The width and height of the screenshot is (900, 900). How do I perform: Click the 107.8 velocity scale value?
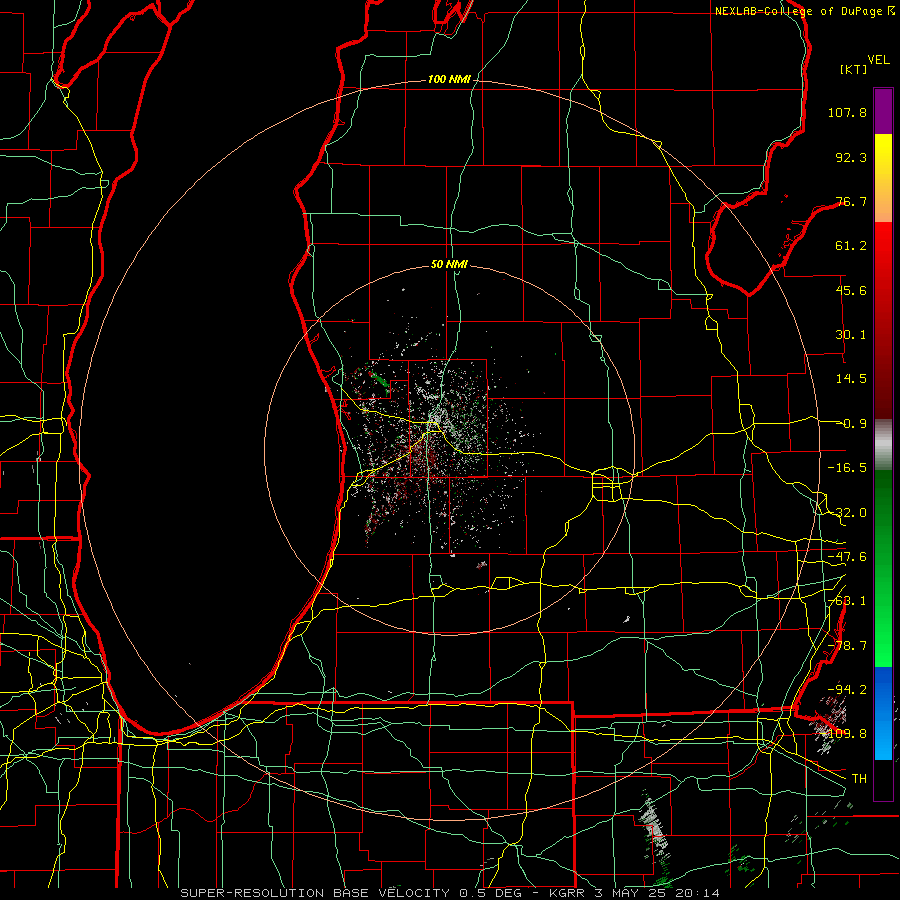click(847, 112)
